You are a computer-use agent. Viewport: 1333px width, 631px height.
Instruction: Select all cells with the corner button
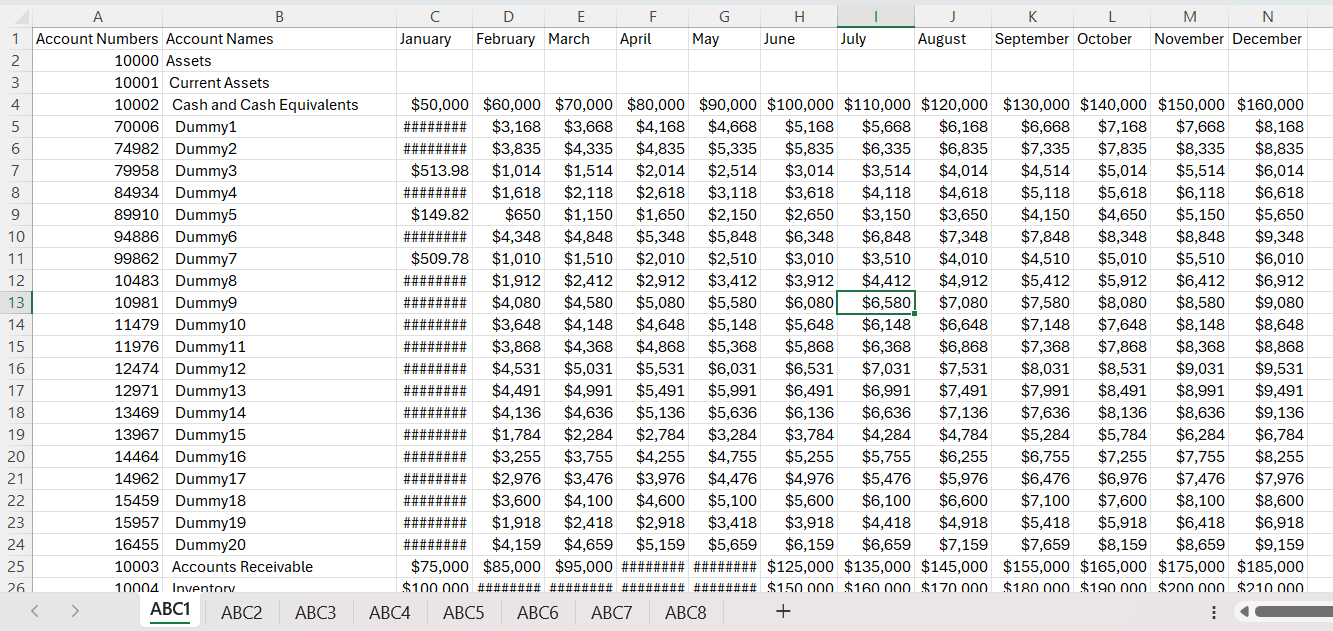tap(21, 17)
